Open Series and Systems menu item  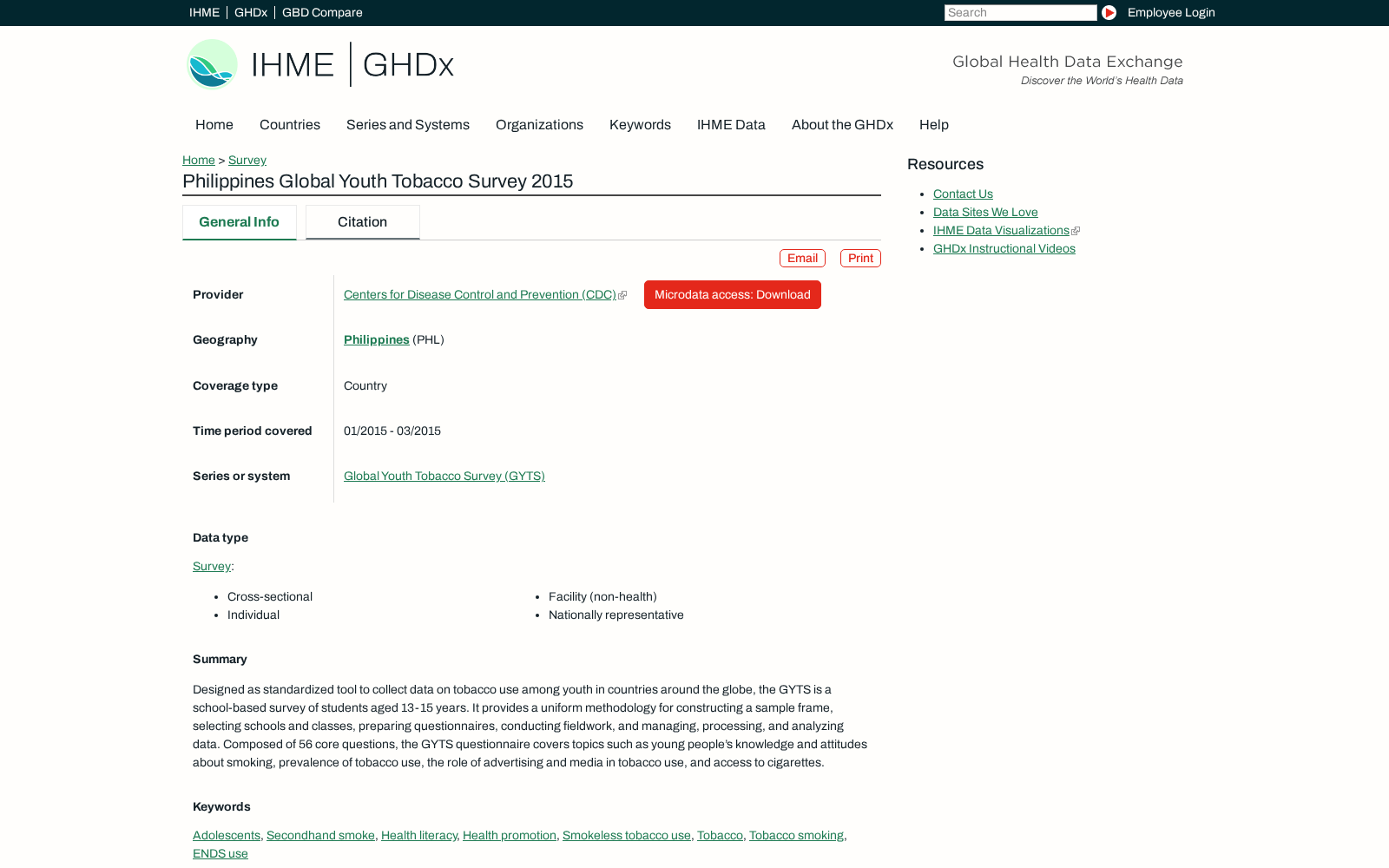[408, 124]
